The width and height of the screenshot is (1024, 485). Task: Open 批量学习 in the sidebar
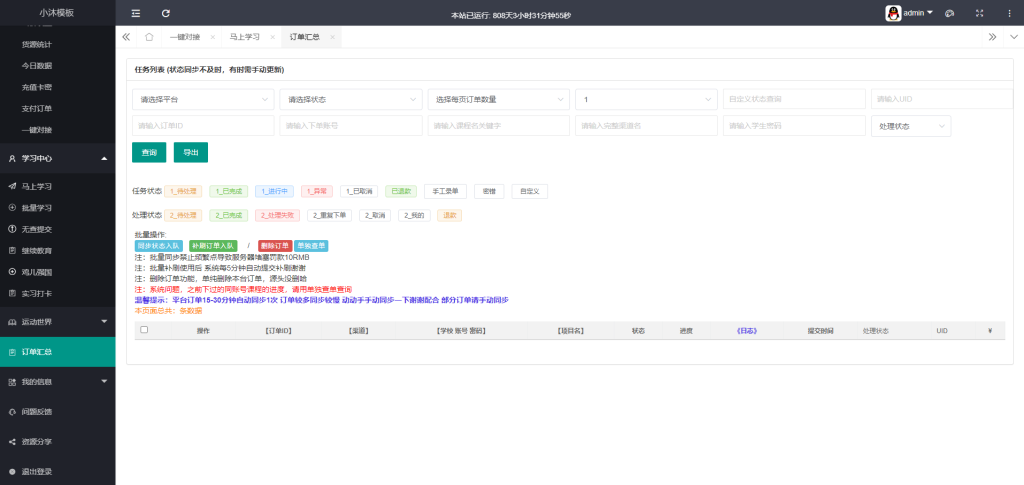point(37,207)
